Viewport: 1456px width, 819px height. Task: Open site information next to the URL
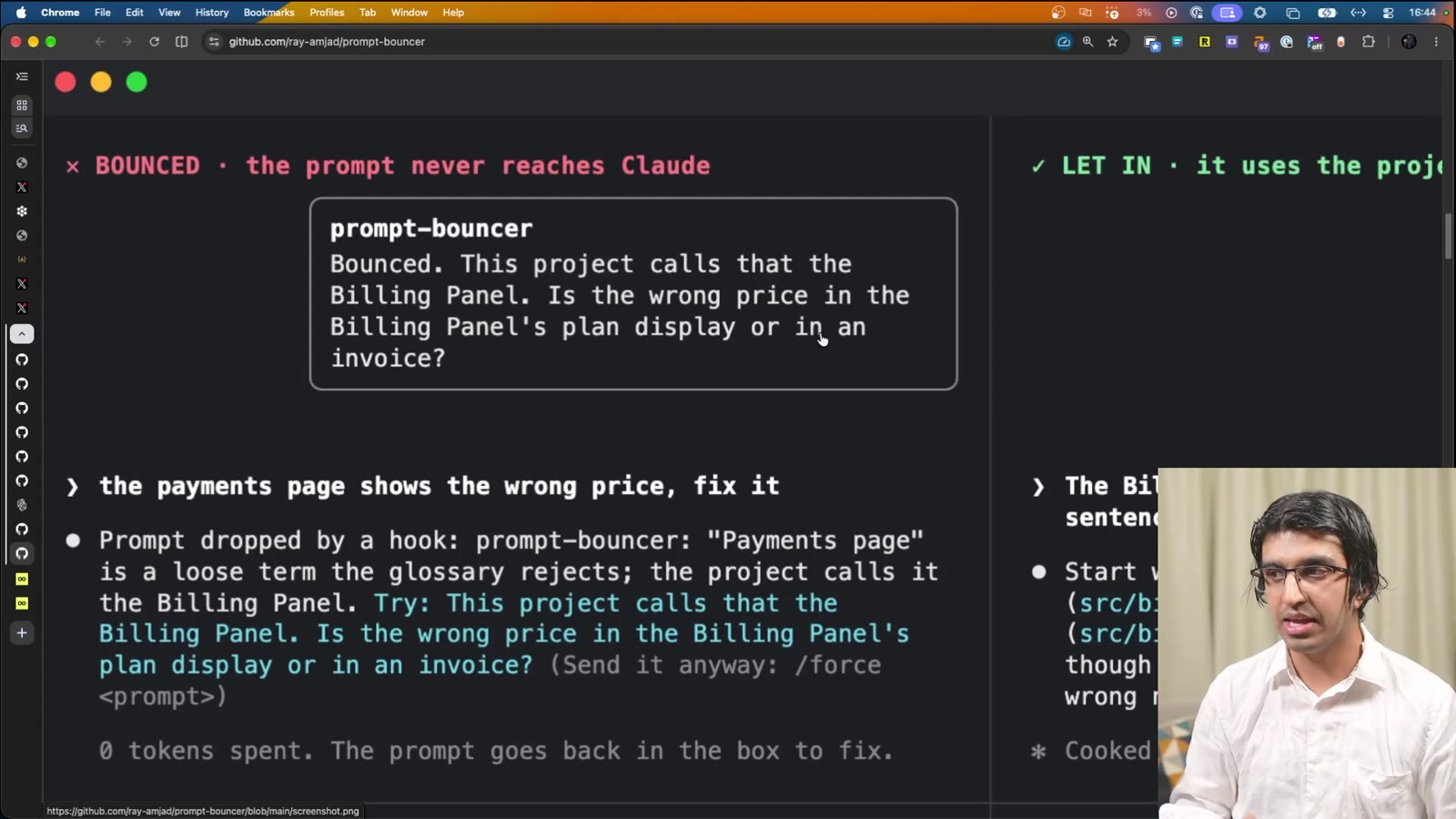(x=214, y=42)
